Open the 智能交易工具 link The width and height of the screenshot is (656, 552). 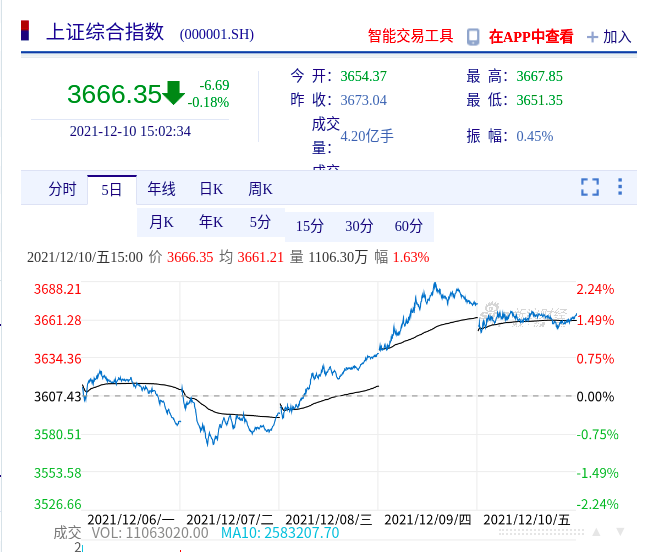coord(409,37)
